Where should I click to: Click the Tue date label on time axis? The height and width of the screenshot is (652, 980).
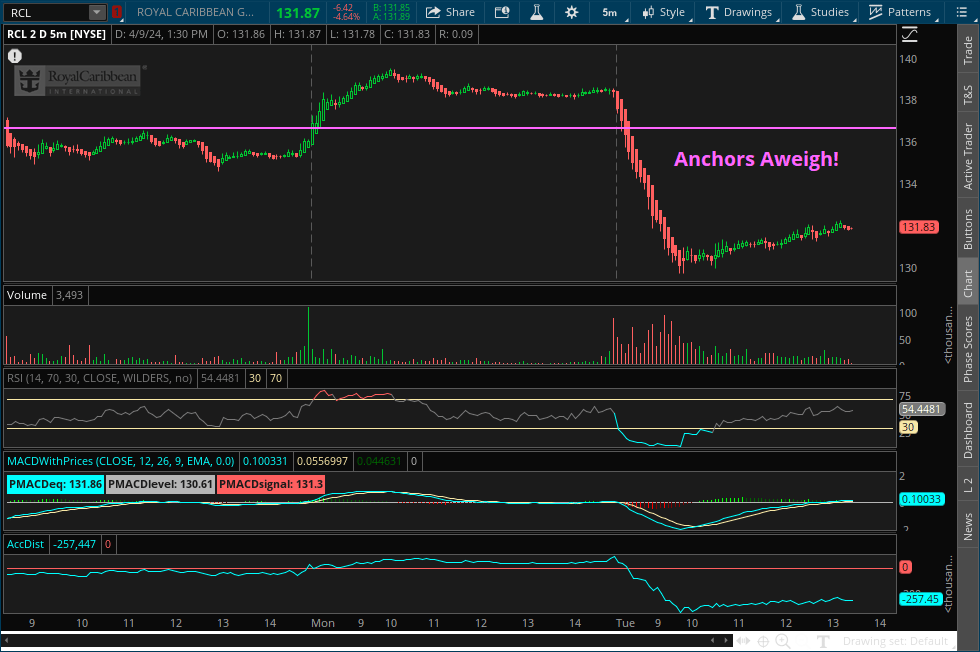(626, 623)
